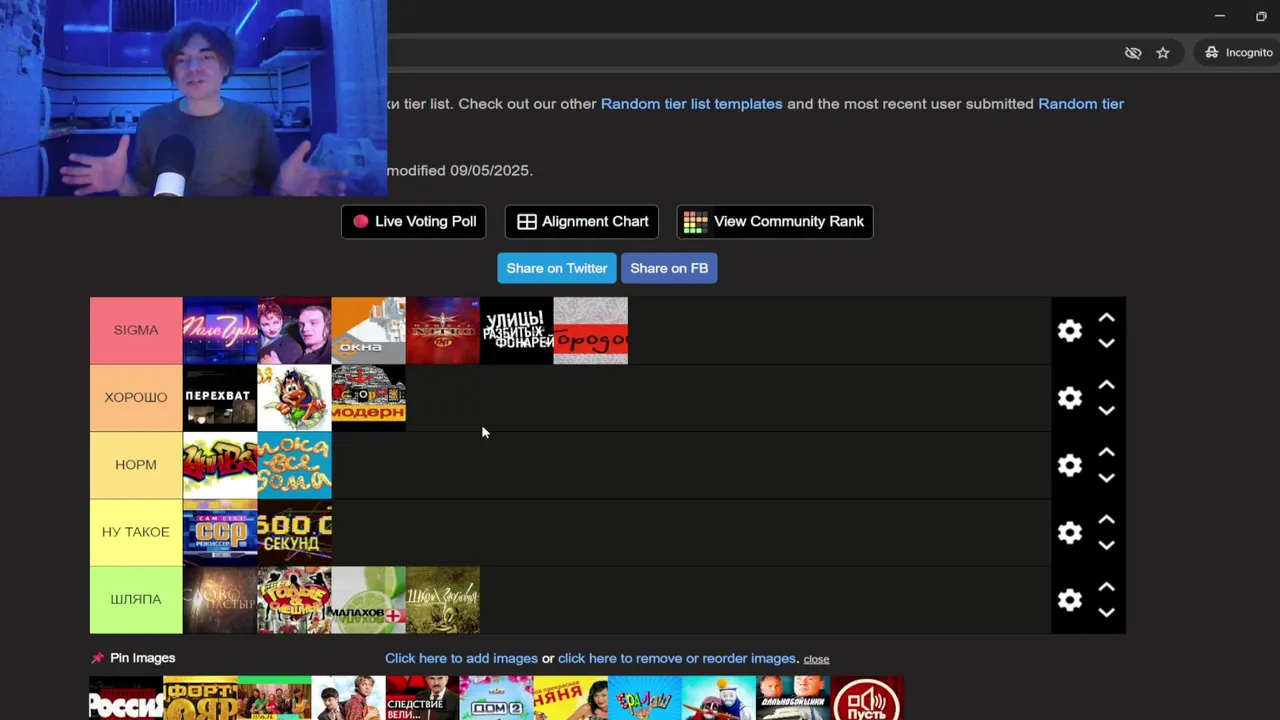The height and width of the screenshot is (720, 1280).
Task: Move SIGMA row down with arrow
Action: tap(1106, 343)
